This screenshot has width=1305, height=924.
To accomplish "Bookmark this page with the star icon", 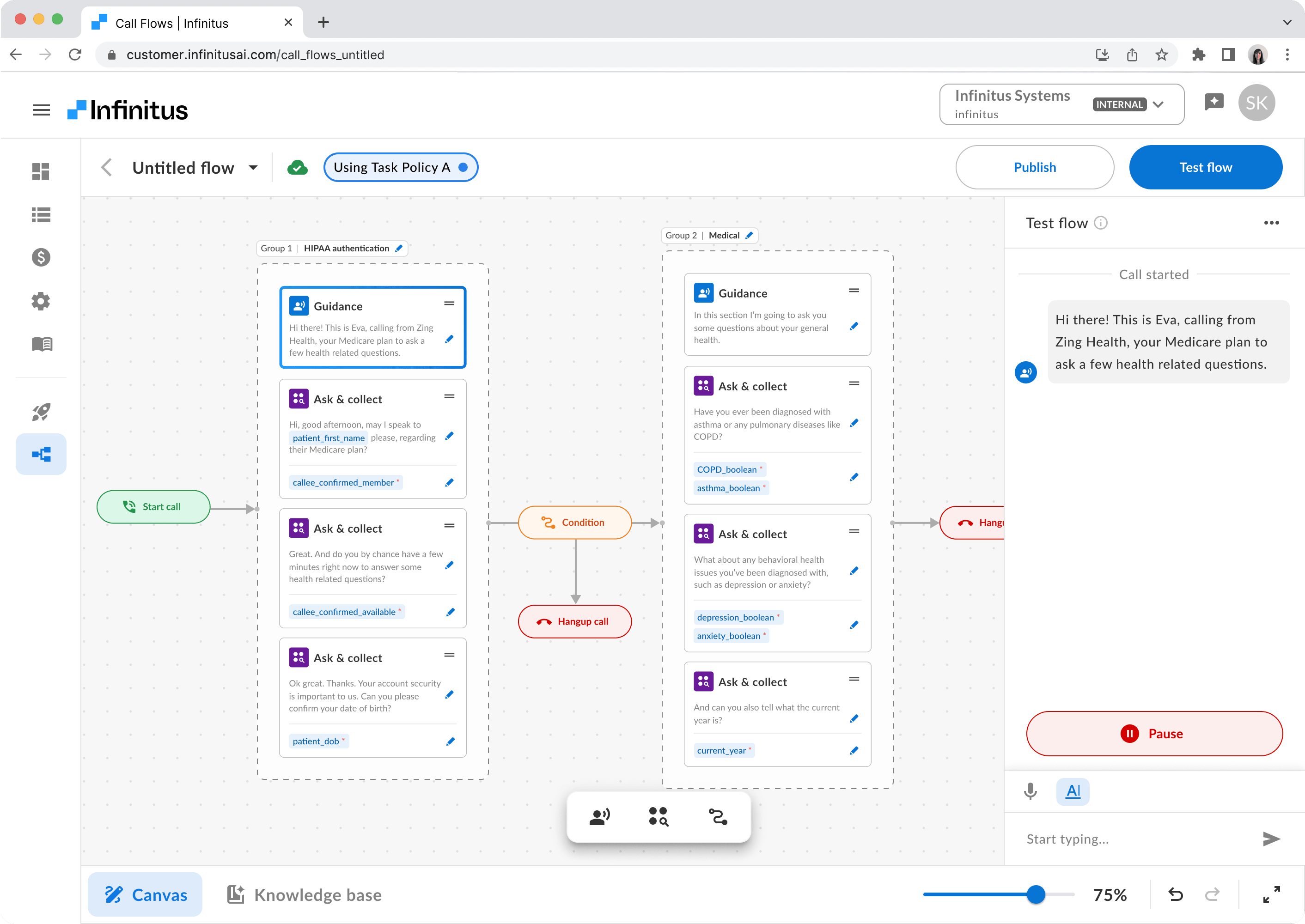I will click(1162, 55).
